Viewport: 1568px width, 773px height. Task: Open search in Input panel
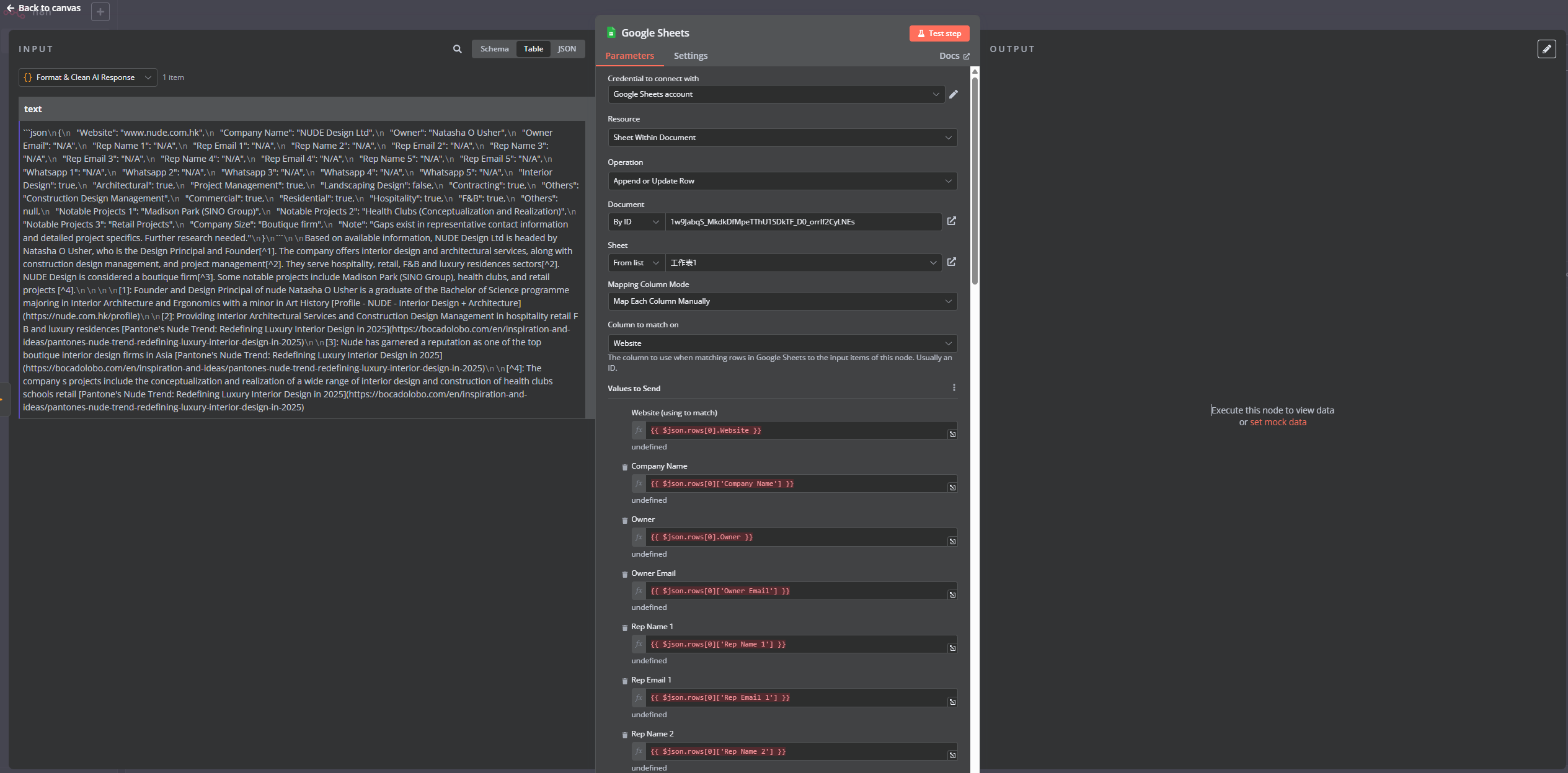point(458,49)
